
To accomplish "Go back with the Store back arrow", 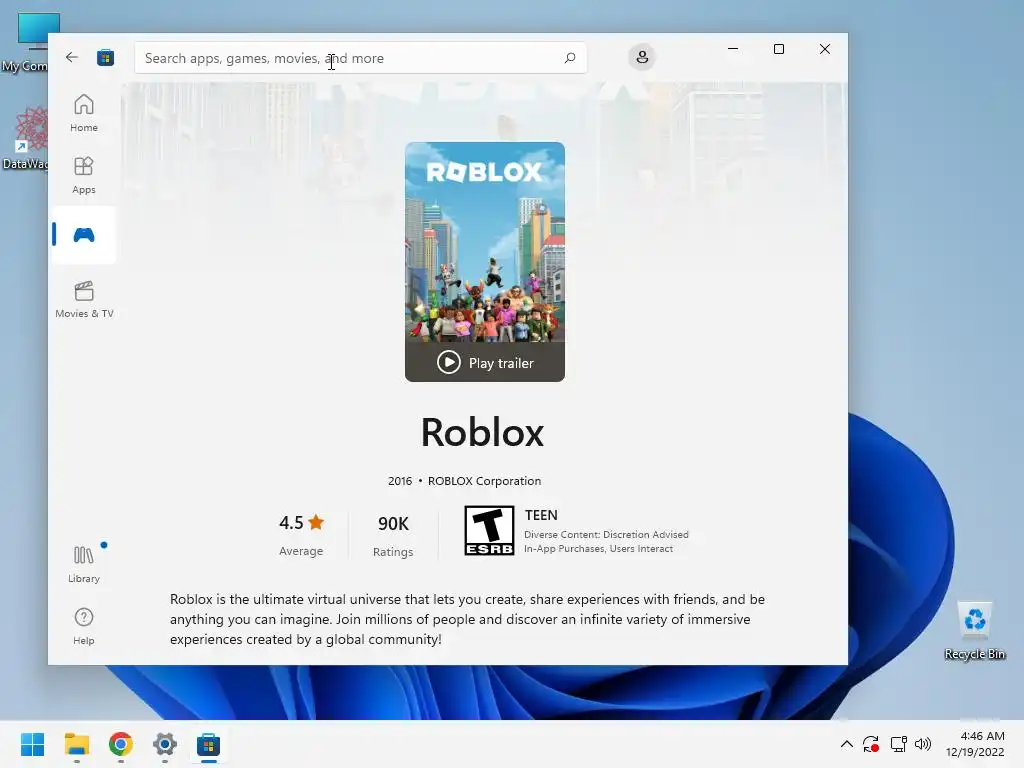I will click(x=72, y=57).
